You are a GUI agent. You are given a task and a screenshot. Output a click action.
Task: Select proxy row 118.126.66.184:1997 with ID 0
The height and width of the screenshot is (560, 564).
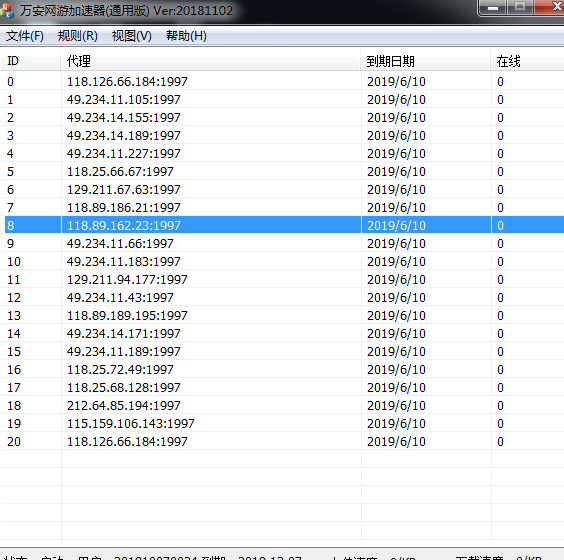pyautogui.click(x=282, y=82)
